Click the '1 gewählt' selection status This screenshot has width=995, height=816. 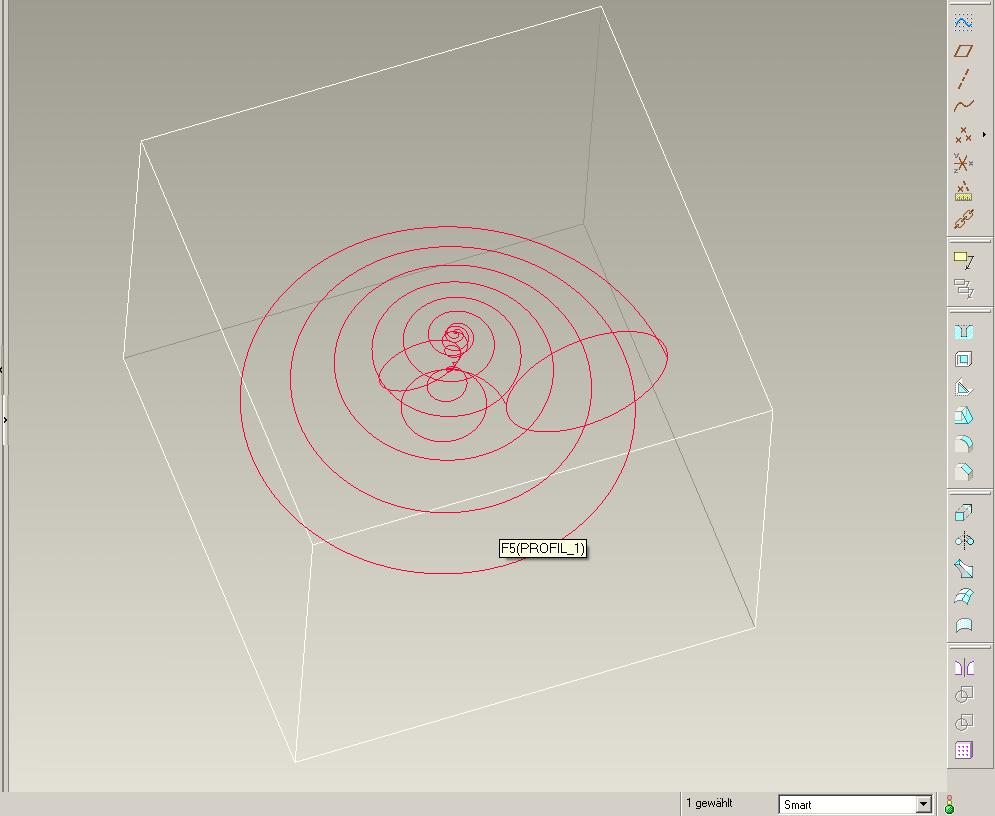[x=709, y=803]
